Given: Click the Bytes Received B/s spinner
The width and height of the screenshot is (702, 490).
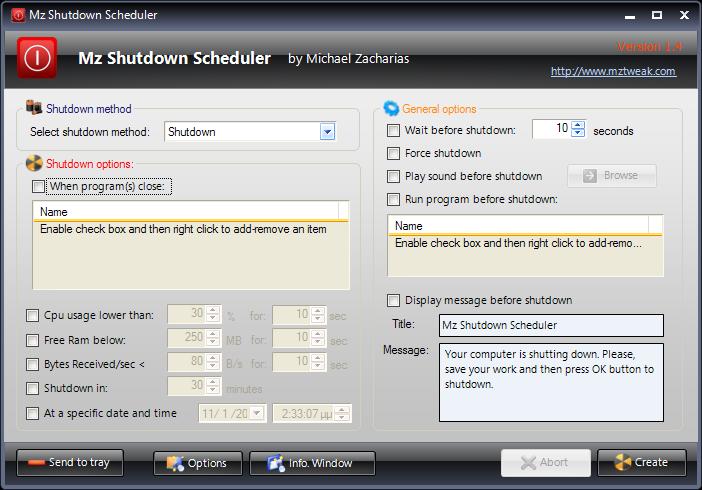Looking at the screenshot, I should [x=213, y=362].
